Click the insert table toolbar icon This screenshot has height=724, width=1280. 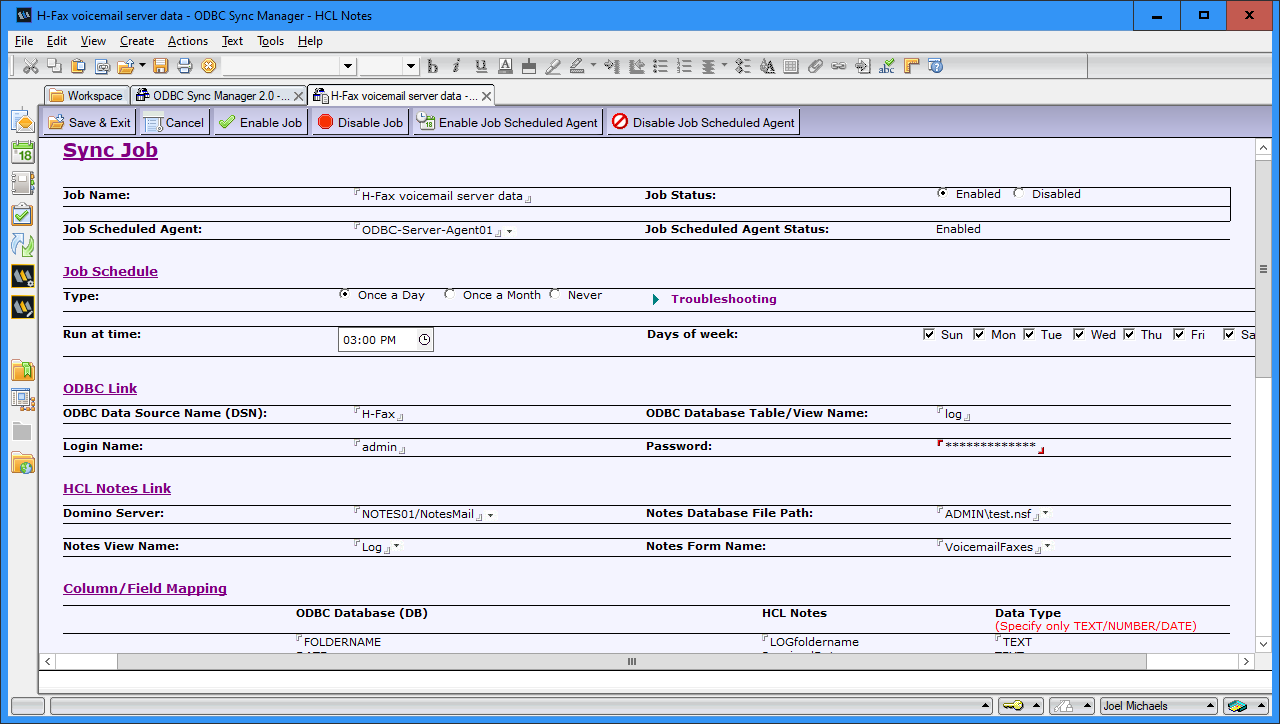[x=791, y=66]
